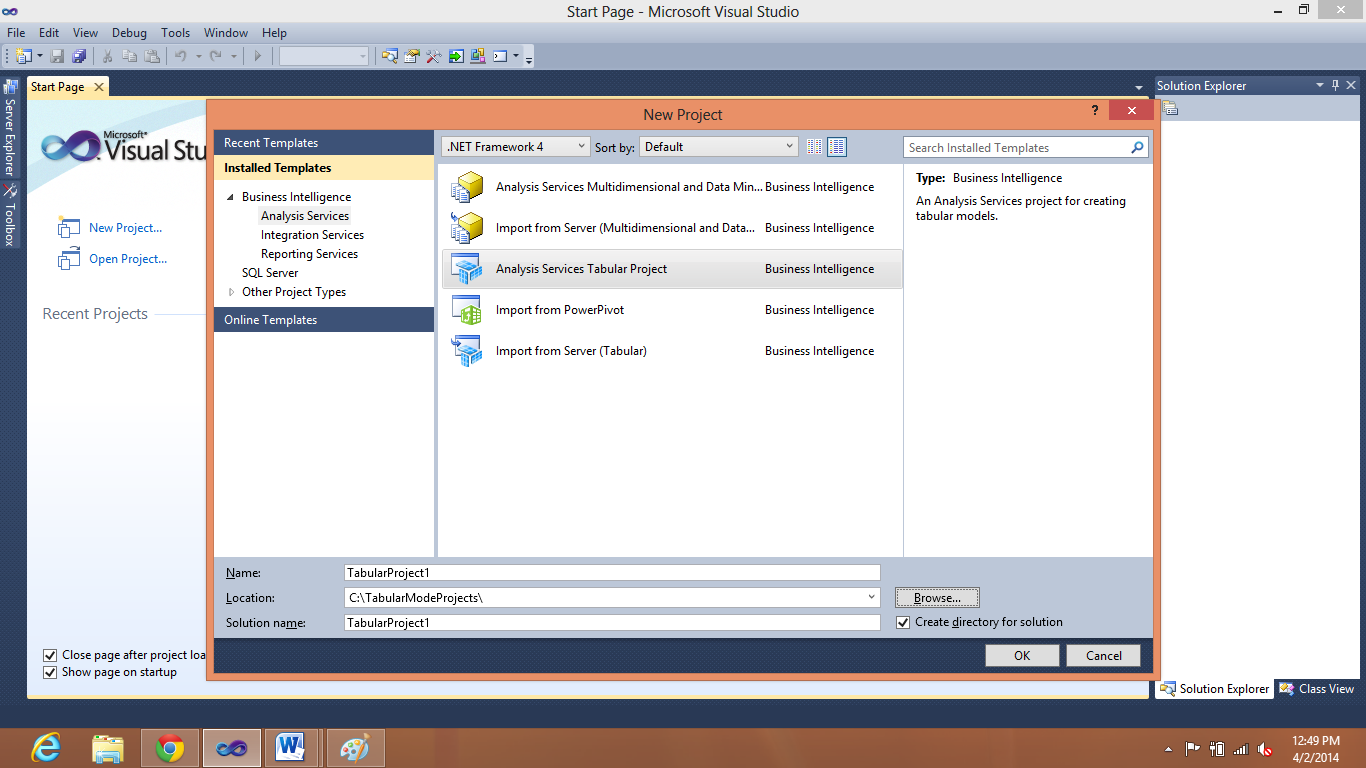The width and height of the screenshot is (1366, 768).
Task: Collapse the Business Intelligence tree node
Action: [x=231, y=197]
